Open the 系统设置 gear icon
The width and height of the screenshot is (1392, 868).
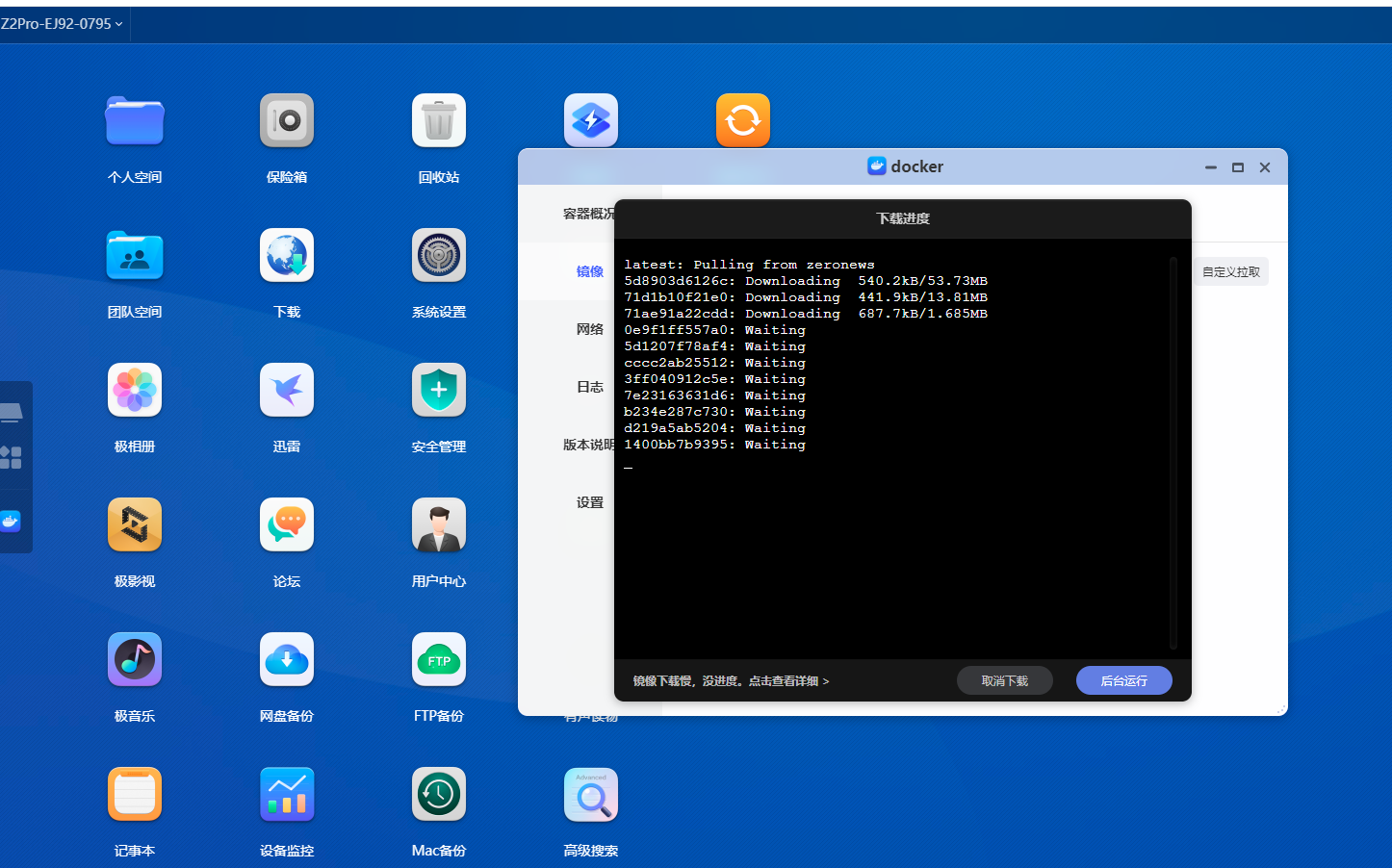click(439, 255)
